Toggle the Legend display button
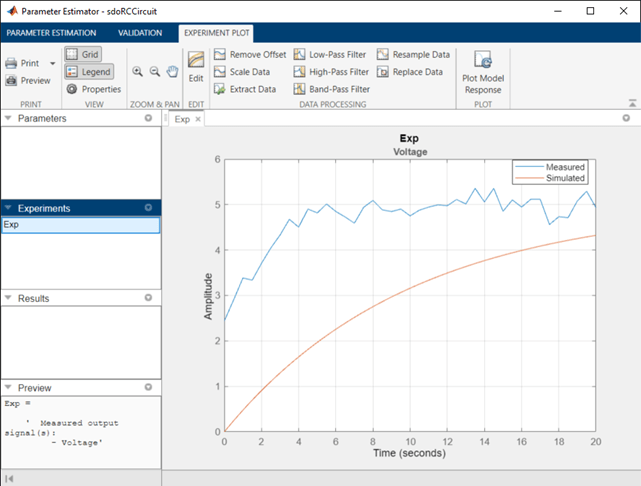Viewport: 641px width, 486px height. click(89, 72)
